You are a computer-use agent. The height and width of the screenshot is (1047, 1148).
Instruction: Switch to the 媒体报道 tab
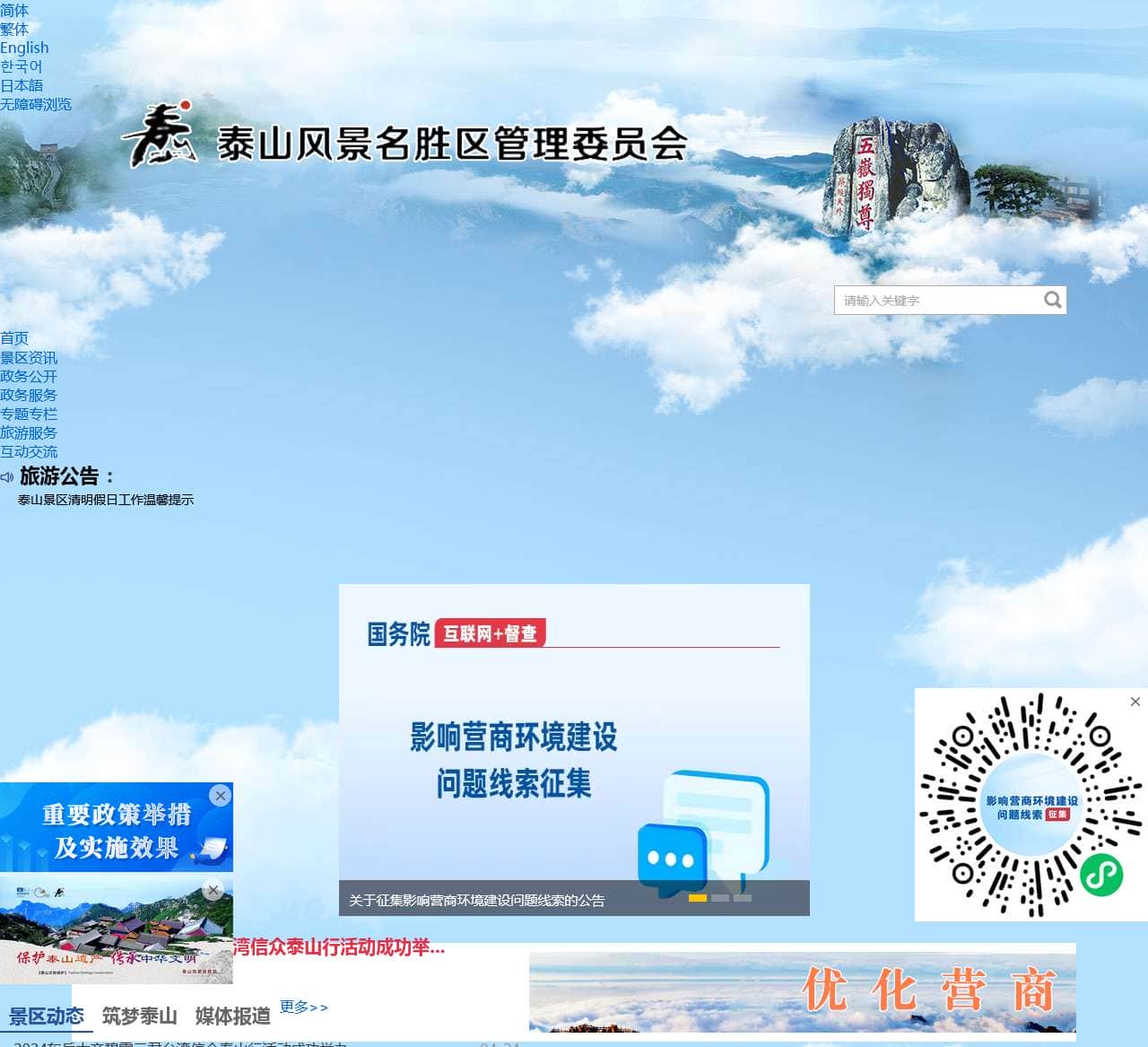pyautogui.click(x=233, y=1016)
